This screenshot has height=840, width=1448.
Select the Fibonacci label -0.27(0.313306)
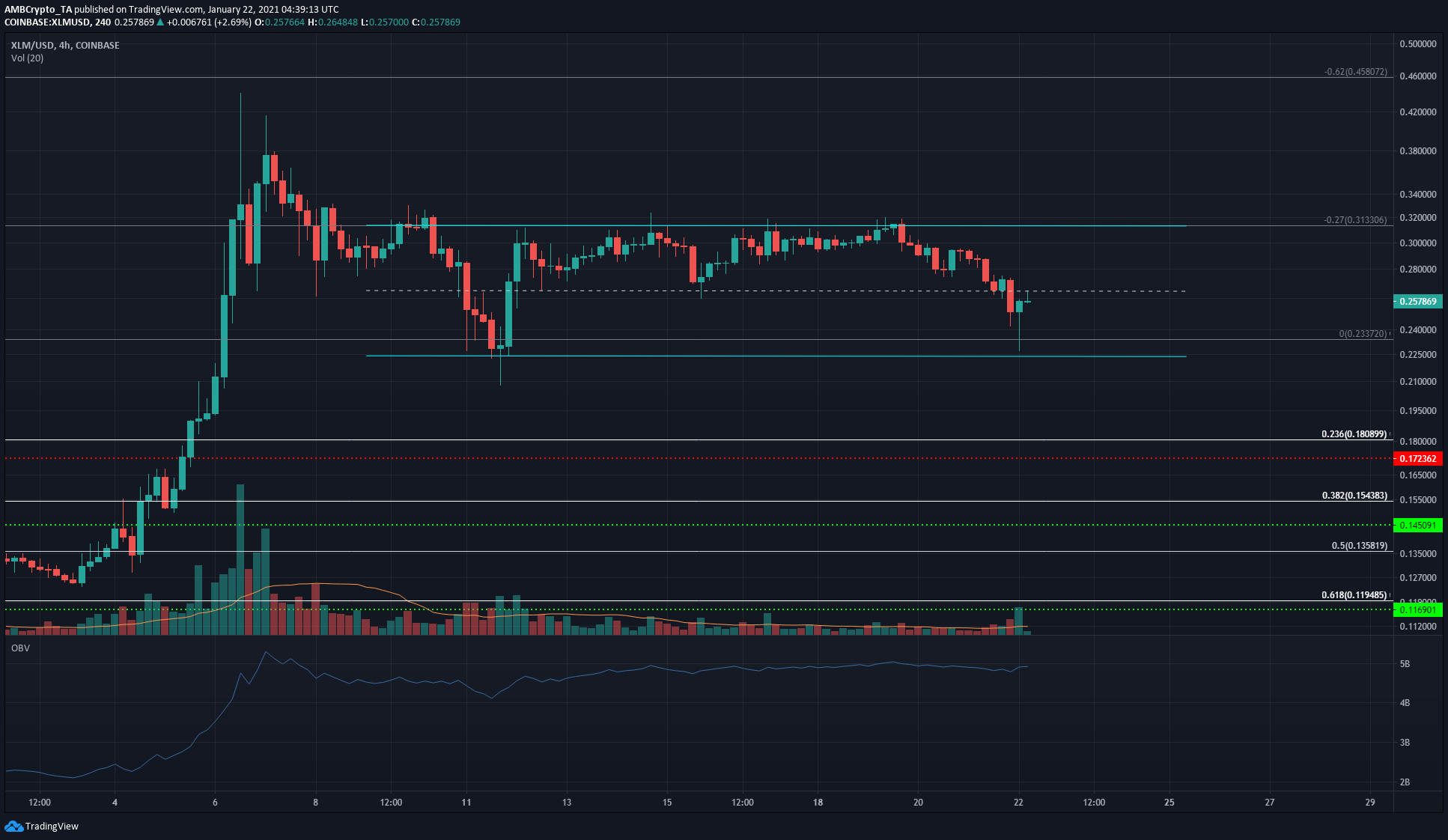[x=1355, y=220]
